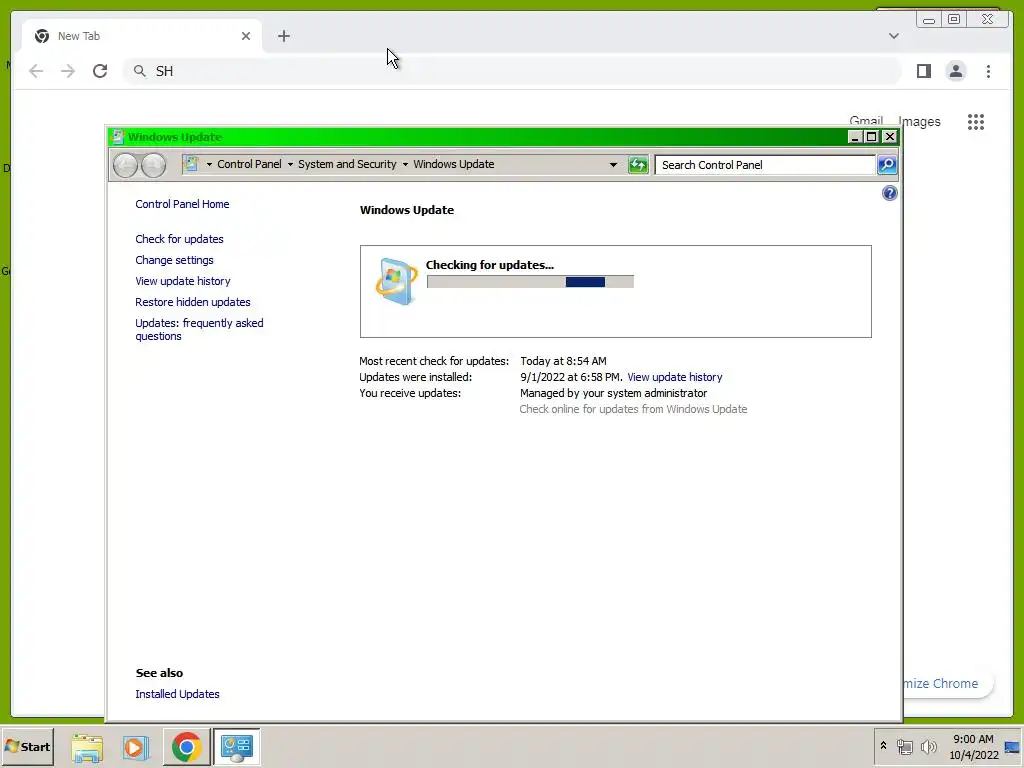
Task: Open View update history in sidebar
Action: pos(183,281)
